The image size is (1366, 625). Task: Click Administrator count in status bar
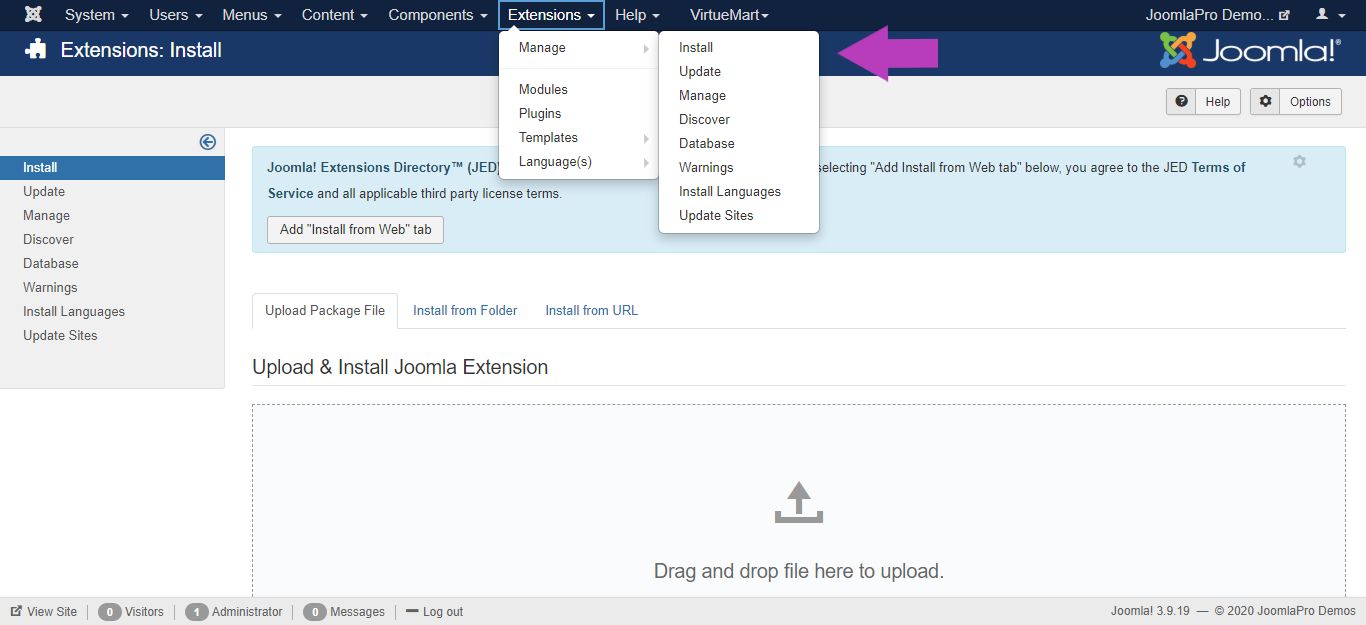tap(234, 611)
